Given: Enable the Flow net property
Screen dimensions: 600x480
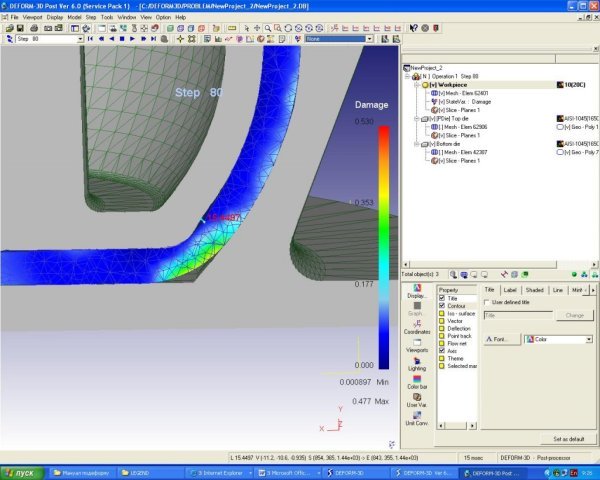Looking at the screenshot, I should (x=442, y=343).
